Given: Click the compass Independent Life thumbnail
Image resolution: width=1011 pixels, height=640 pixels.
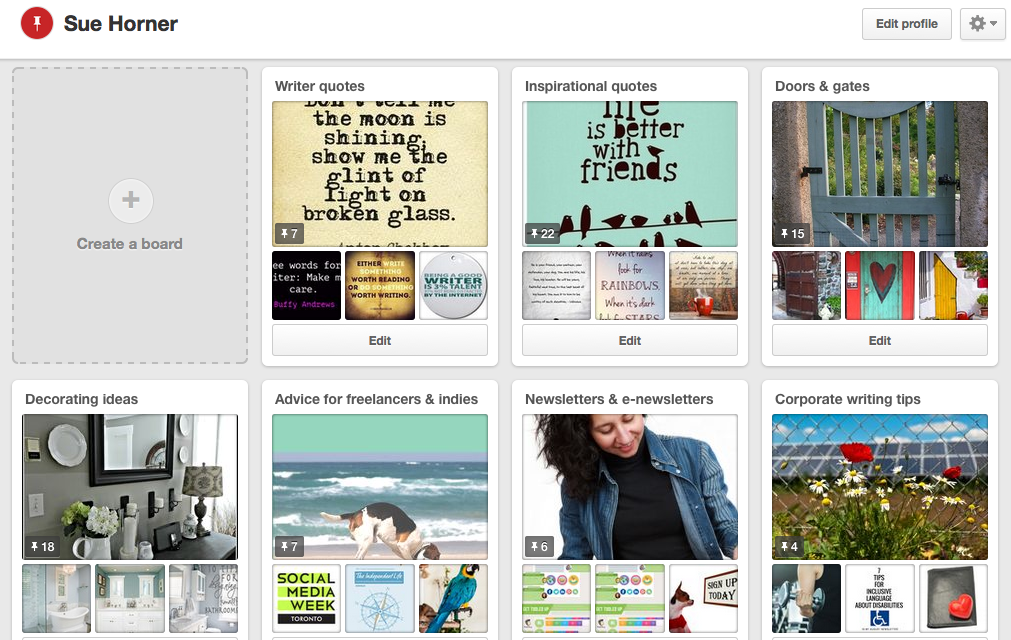Looking at the screenshot, I should pos(380,599).
